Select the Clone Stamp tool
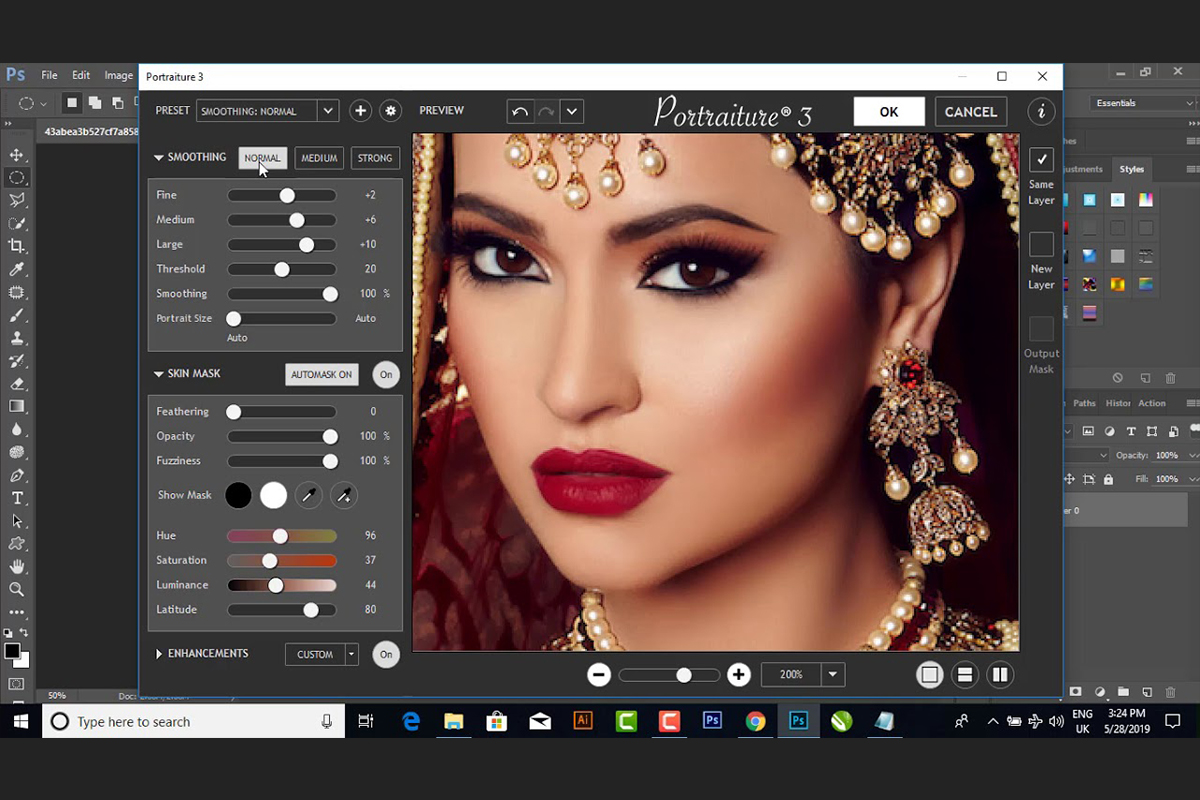 tap(17, 338)
